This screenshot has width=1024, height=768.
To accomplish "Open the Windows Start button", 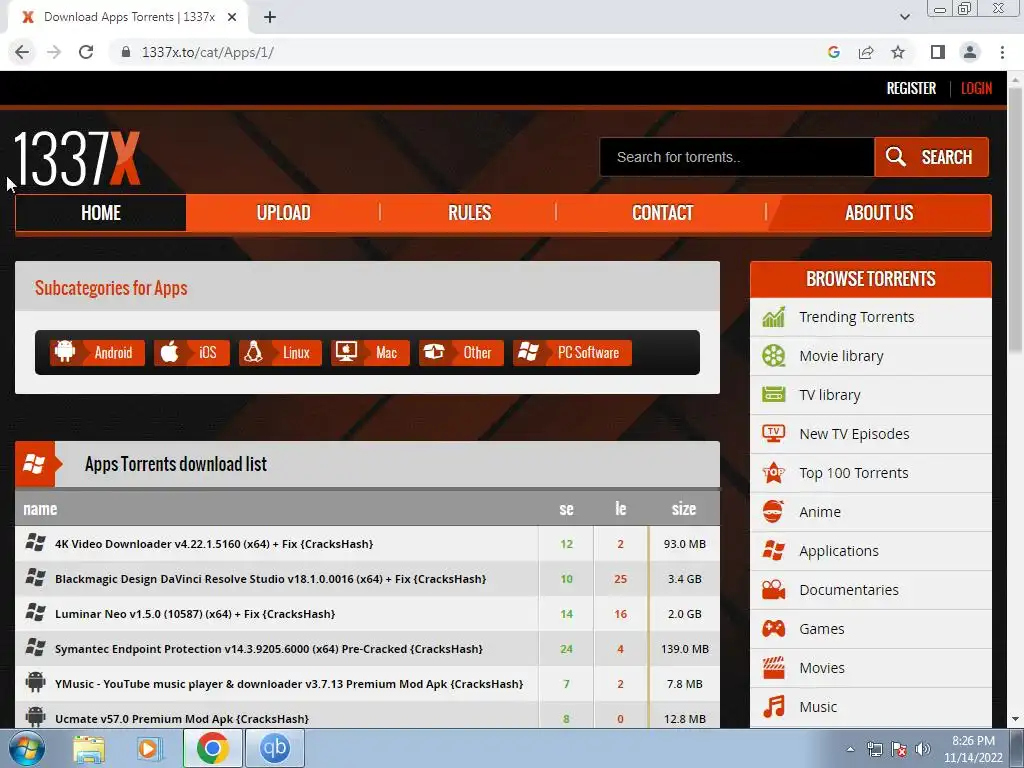I will click(x=27, y=748).
